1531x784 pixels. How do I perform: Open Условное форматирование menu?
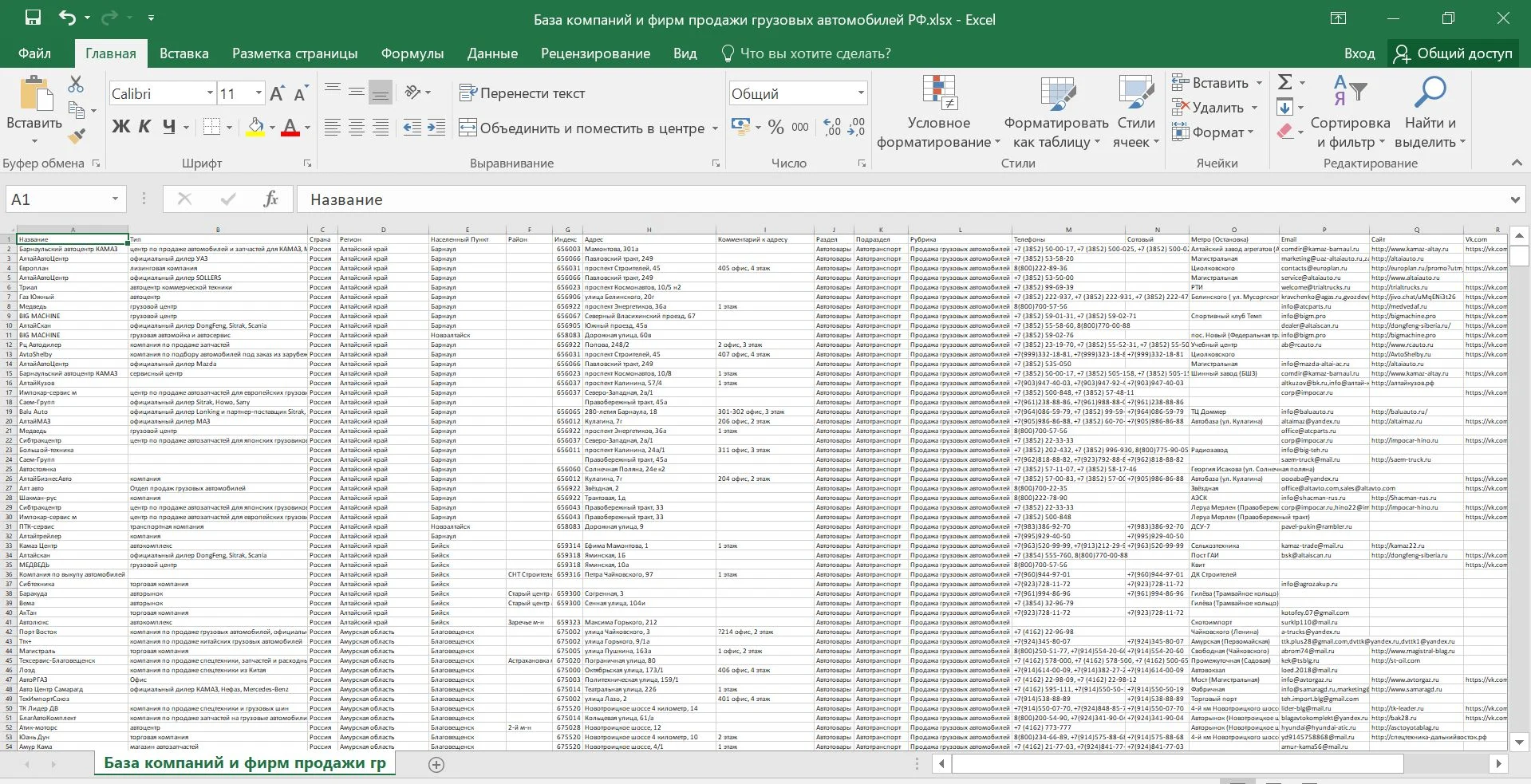(938, 112)
